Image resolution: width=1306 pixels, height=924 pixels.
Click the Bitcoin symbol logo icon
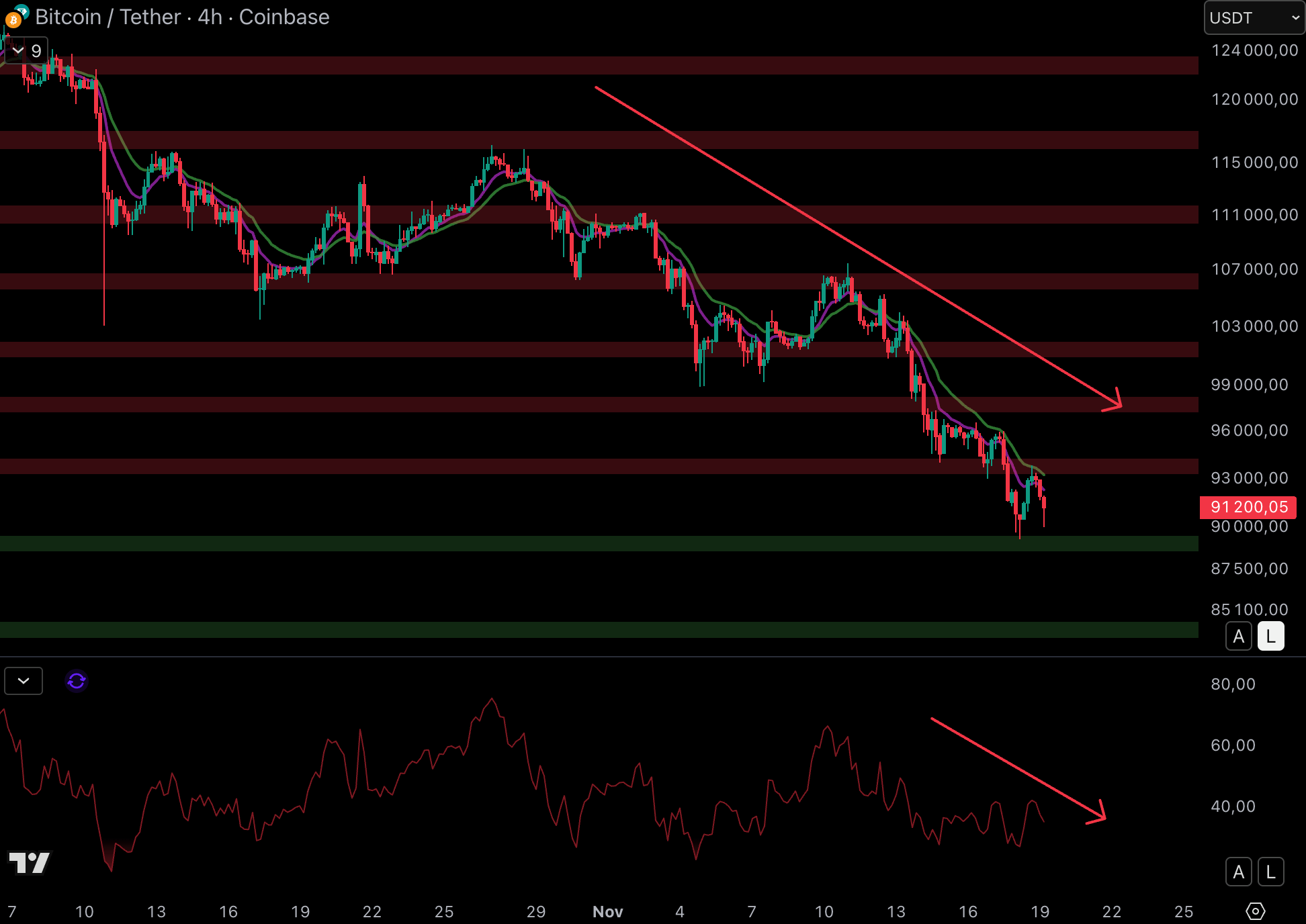pos(13,19)
